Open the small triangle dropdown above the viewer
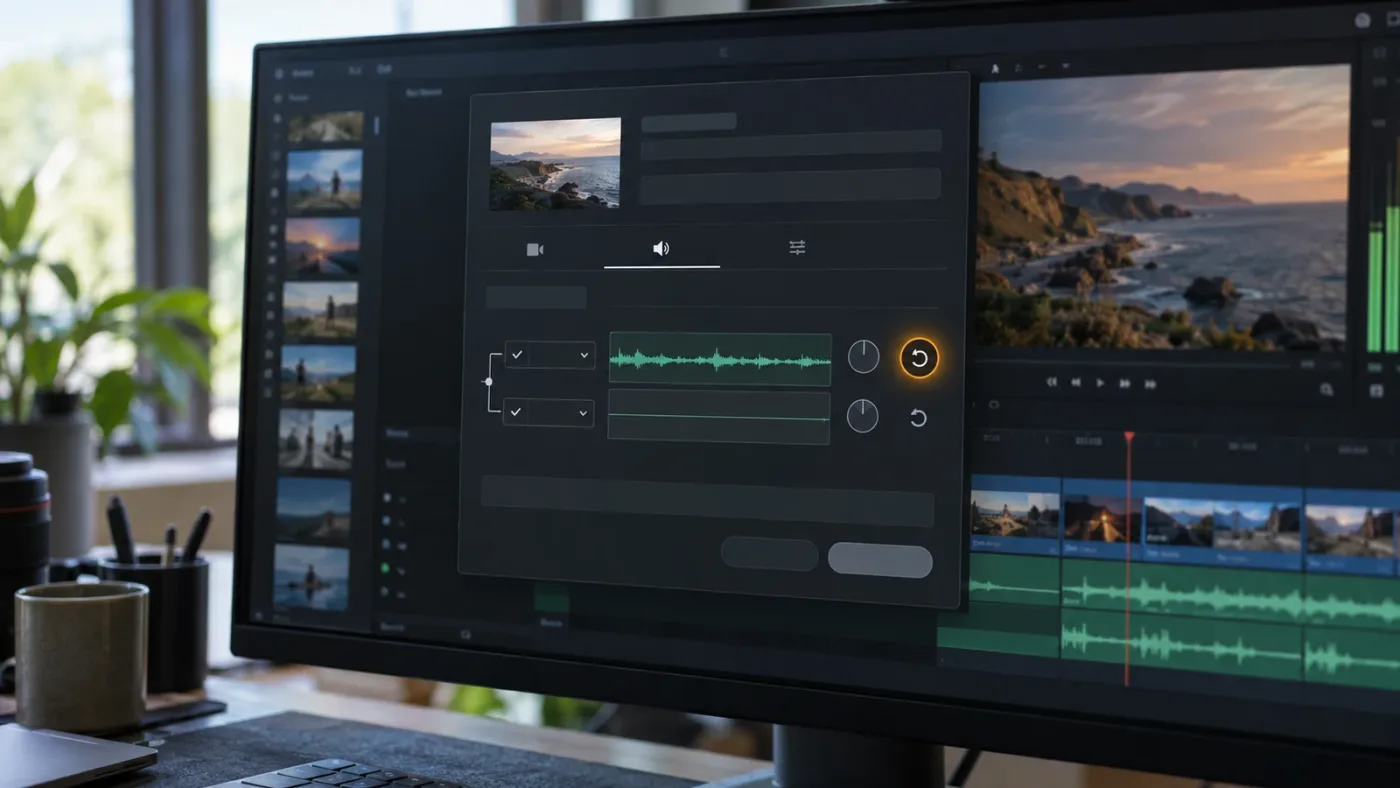1400x788 pixels. coord(1066,67)
